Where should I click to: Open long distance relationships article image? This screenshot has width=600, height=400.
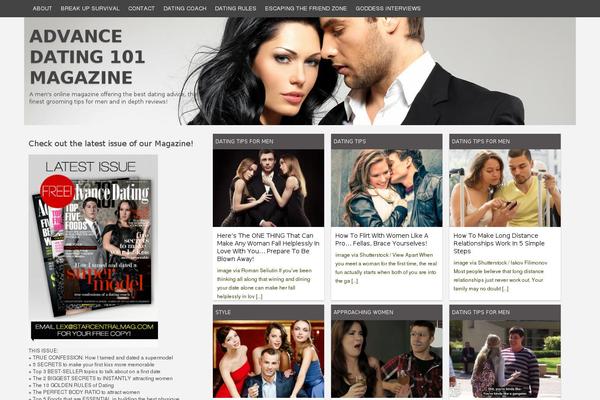click(x=505, y=188)
